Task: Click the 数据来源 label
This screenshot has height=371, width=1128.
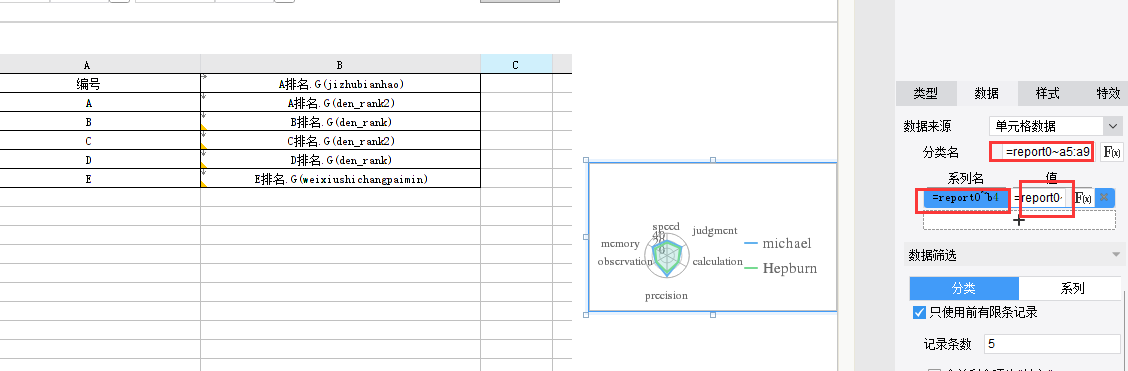Action: point(927,126)
